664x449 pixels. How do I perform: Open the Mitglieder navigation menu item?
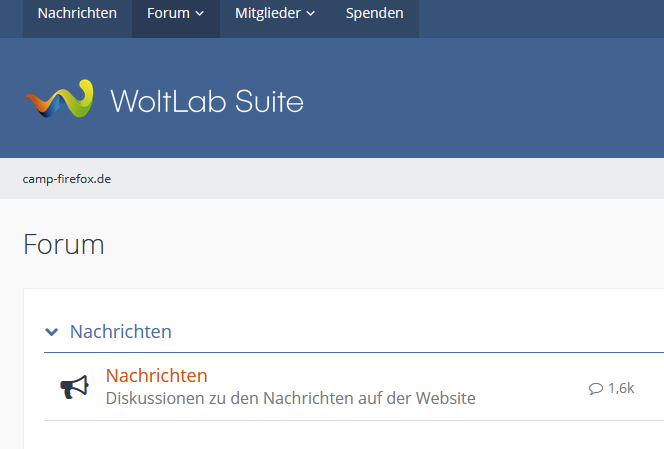pyautogui.click(x=267, y=14)
